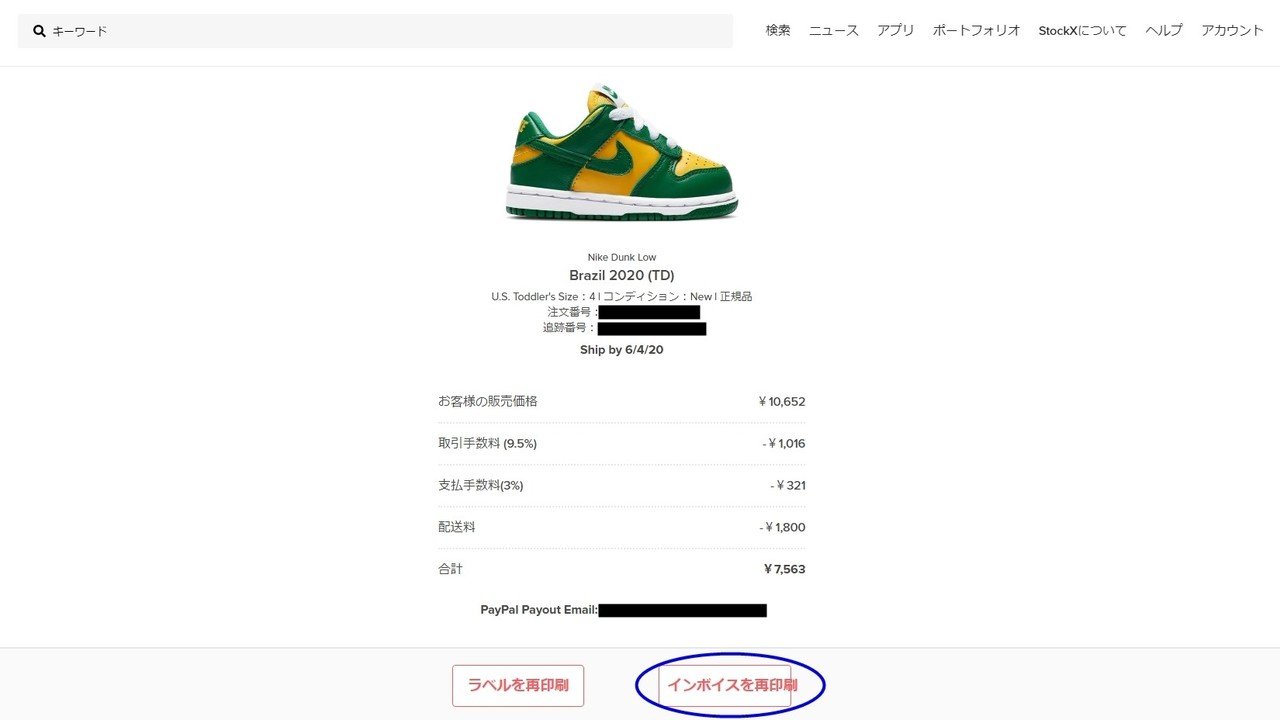Image resolution: width=1280 pixels, height=720 pixels.
Task: Click the 取引手数料 (9.5%) row
Action: (622, 443)
